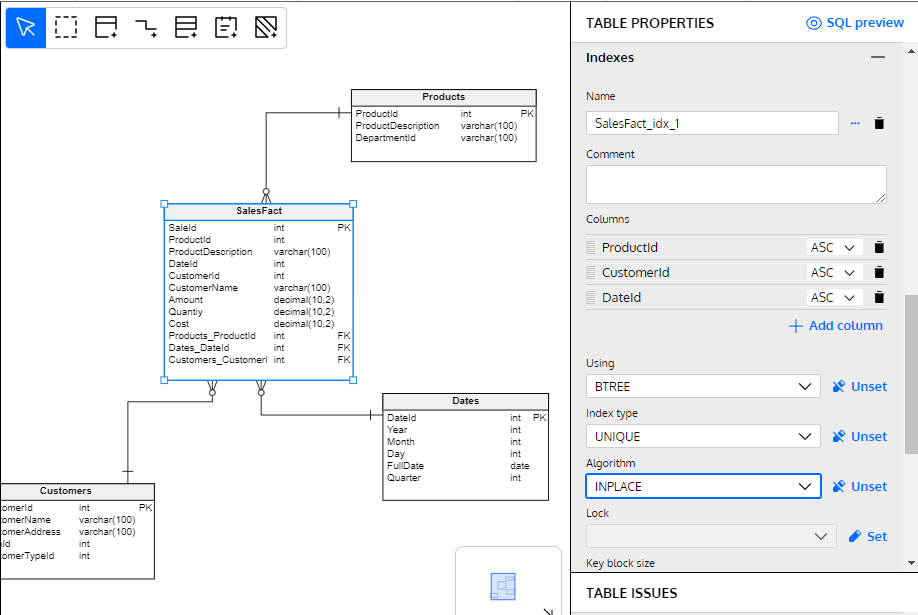Image resolution: width=918 pixels, height=615 pixels.
Task: Click the properties panel scrollbar thumb
Action: click(911, 374)
